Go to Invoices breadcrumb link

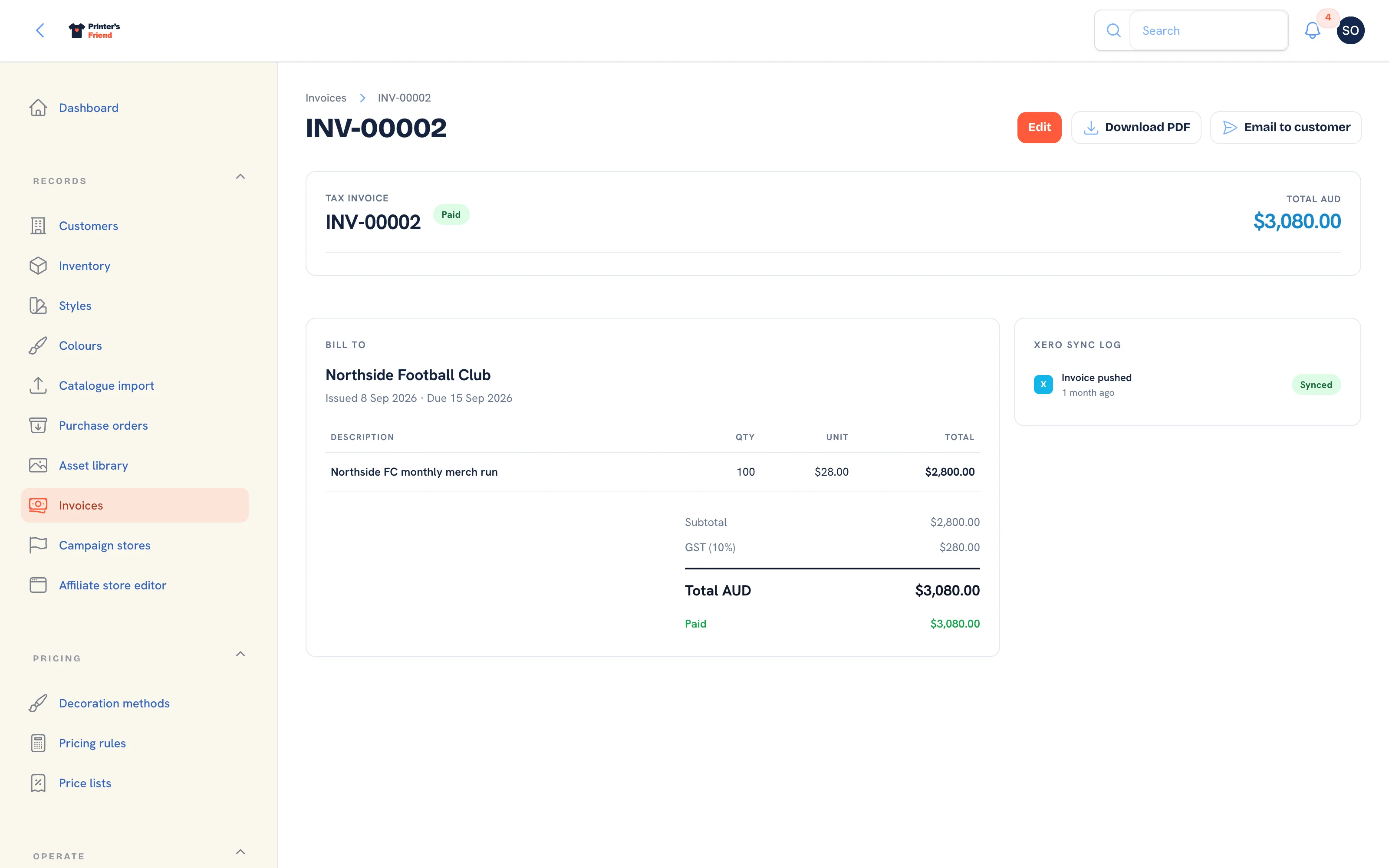point(326,98)
